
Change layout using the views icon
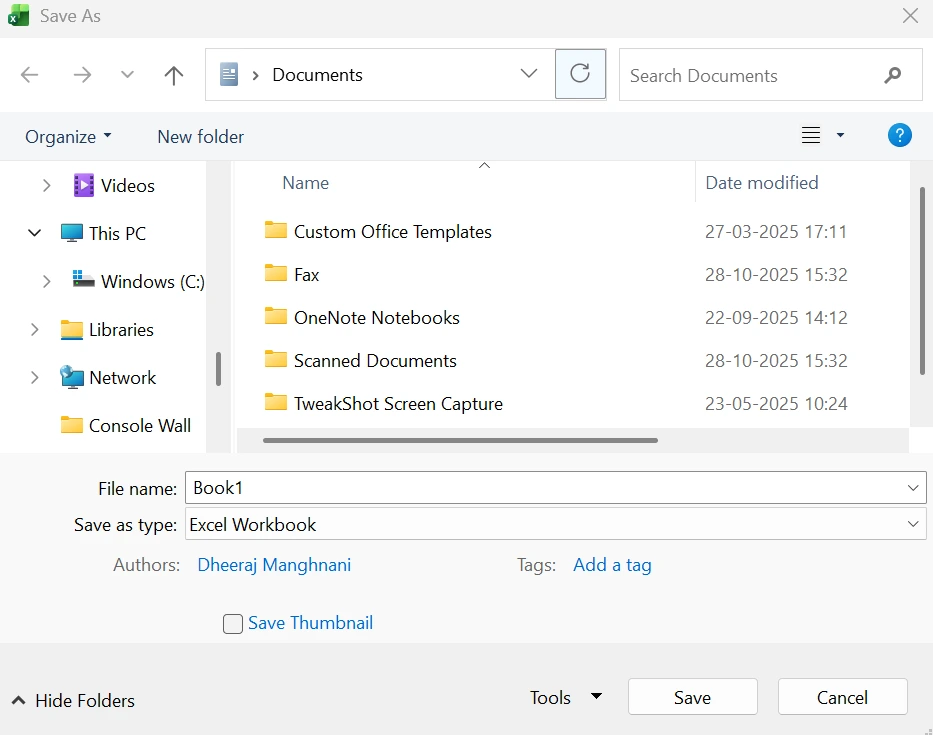(x=810, y=135)
